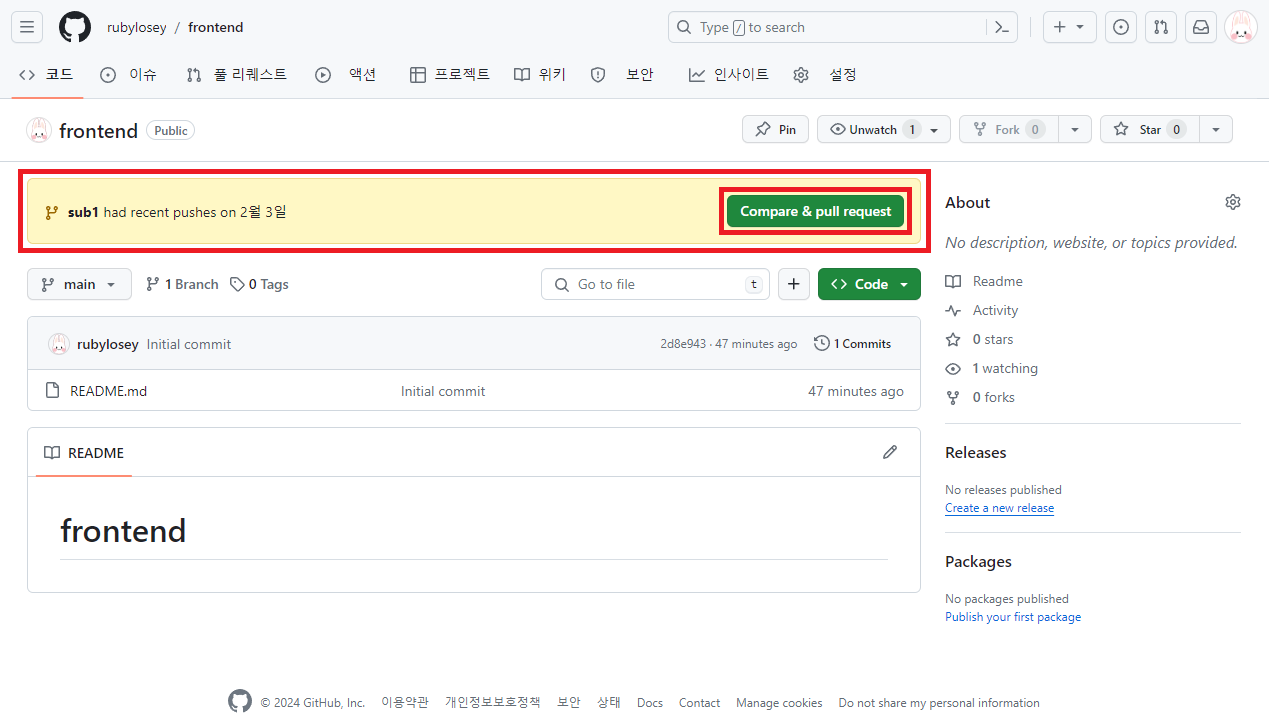Open the Releases heading link
Screen dimensions: 1269x718
[x=975, y=452]
